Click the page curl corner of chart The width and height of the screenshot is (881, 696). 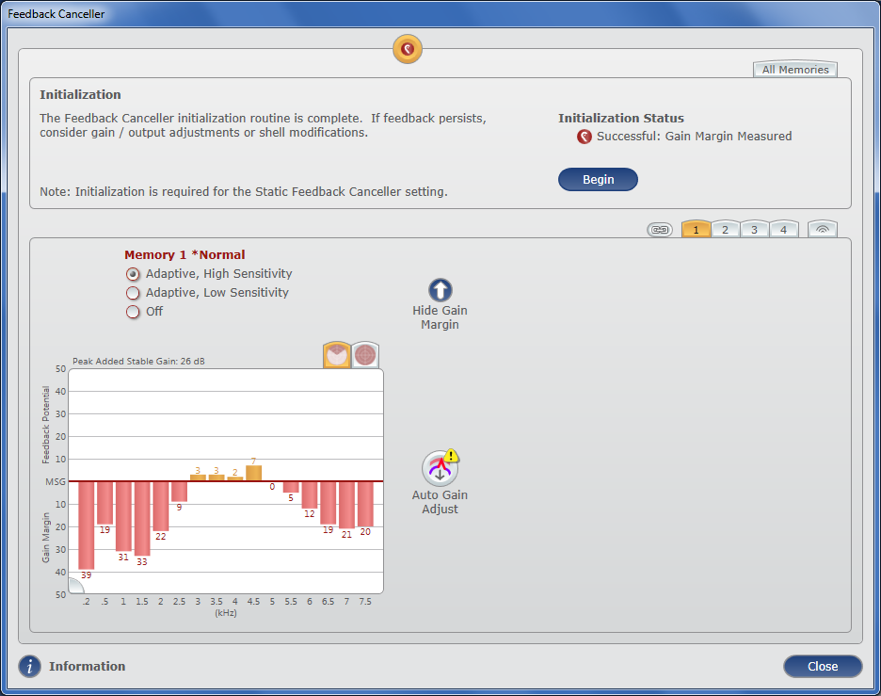point(76,585)
